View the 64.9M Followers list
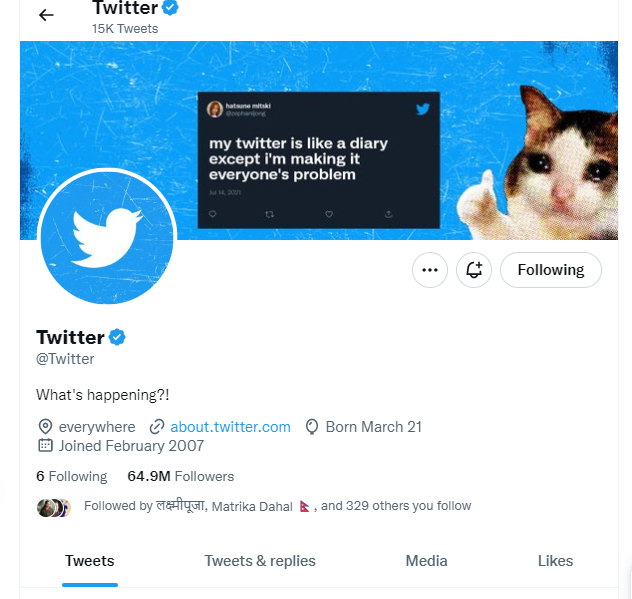 pyautogui.click(x=180, y=476)
